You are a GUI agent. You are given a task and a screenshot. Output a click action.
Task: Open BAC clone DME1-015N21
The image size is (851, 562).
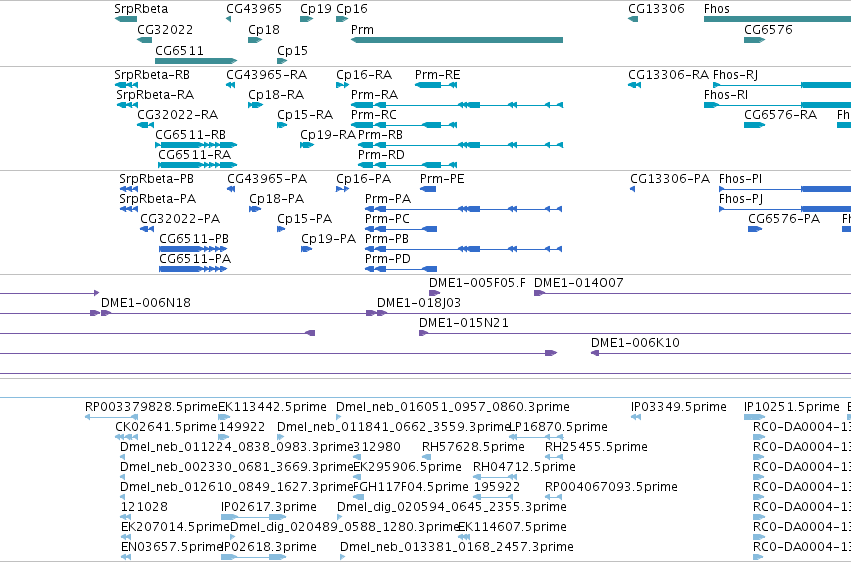464,323
